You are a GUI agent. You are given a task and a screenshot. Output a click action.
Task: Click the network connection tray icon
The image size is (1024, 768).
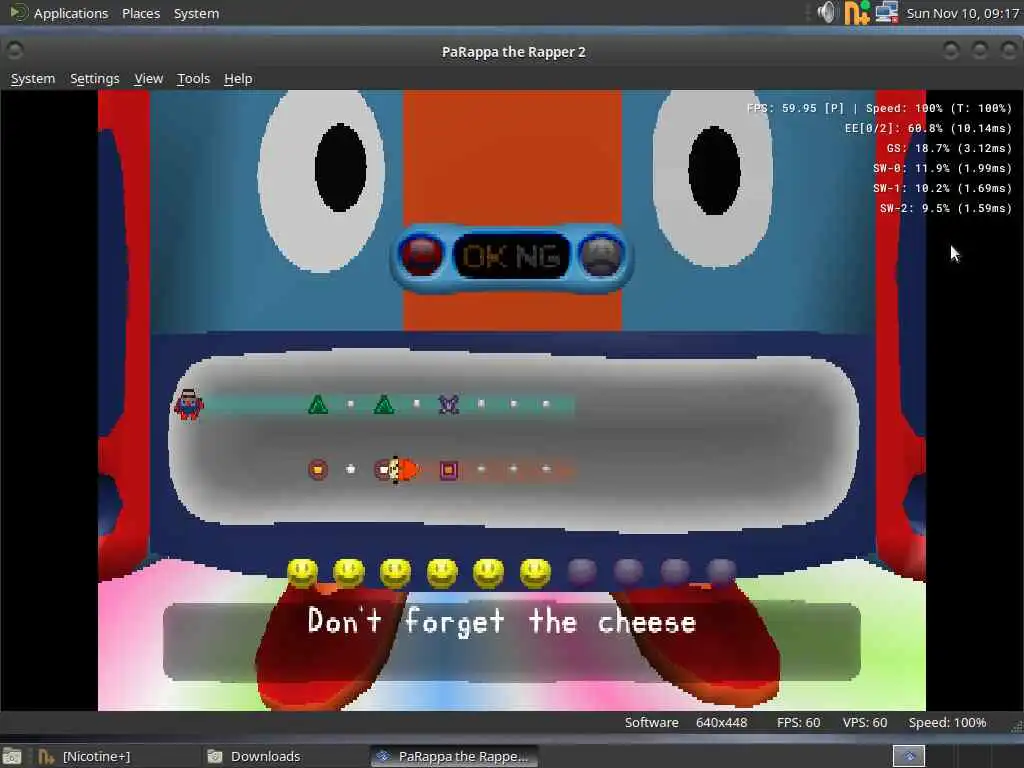[886, 12]
